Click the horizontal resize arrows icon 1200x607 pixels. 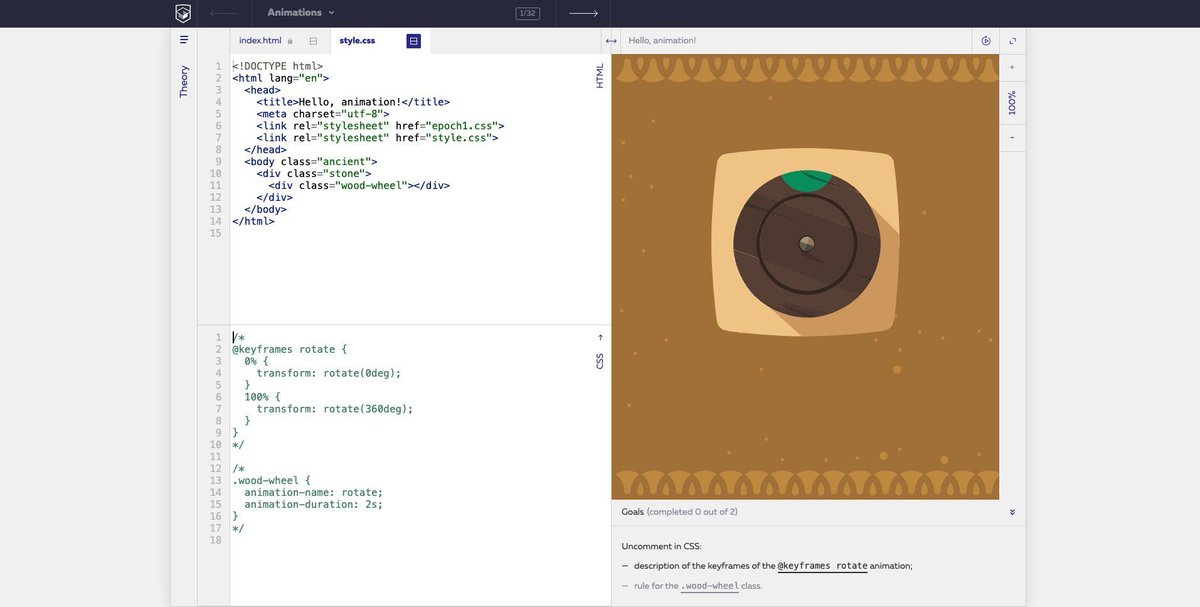click(611, 41)
